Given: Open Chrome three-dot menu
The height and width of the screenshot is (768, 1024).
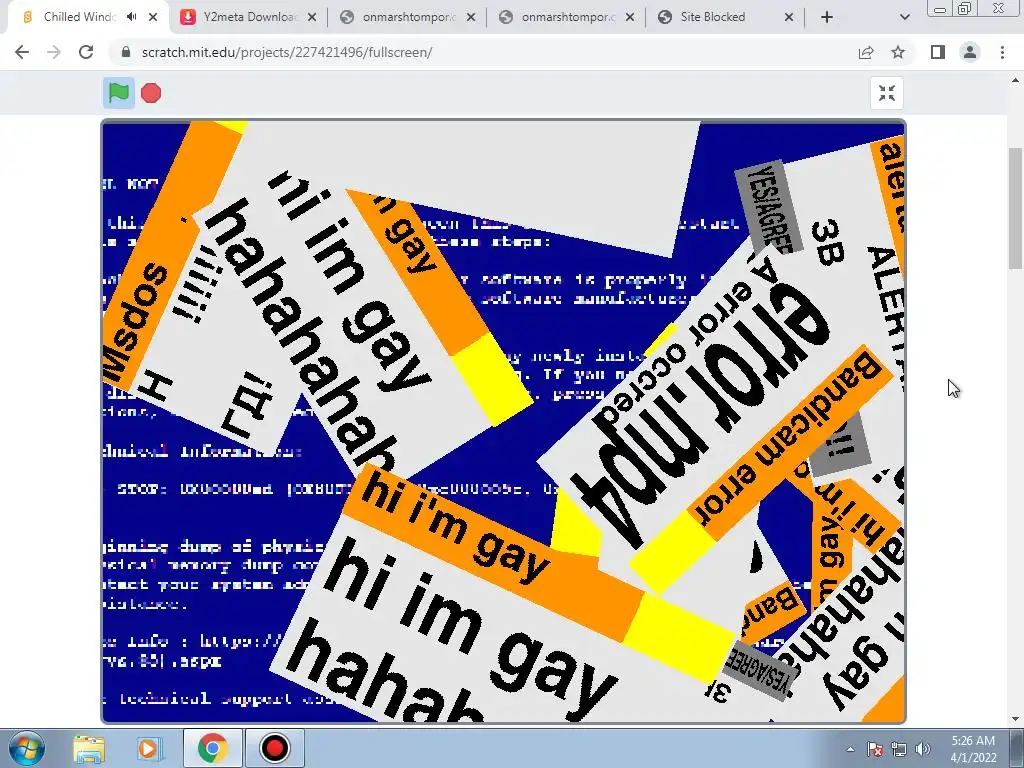Looking at the screenshot, I should pos(1002,52).
